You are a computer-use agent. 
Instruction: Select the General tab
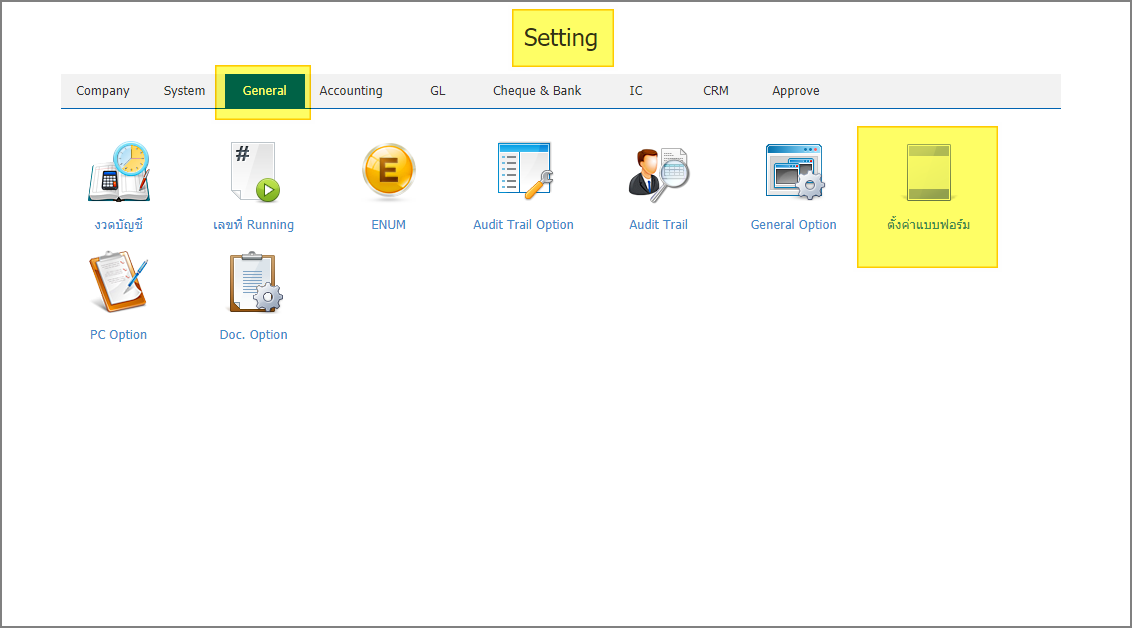pos(264,91)
